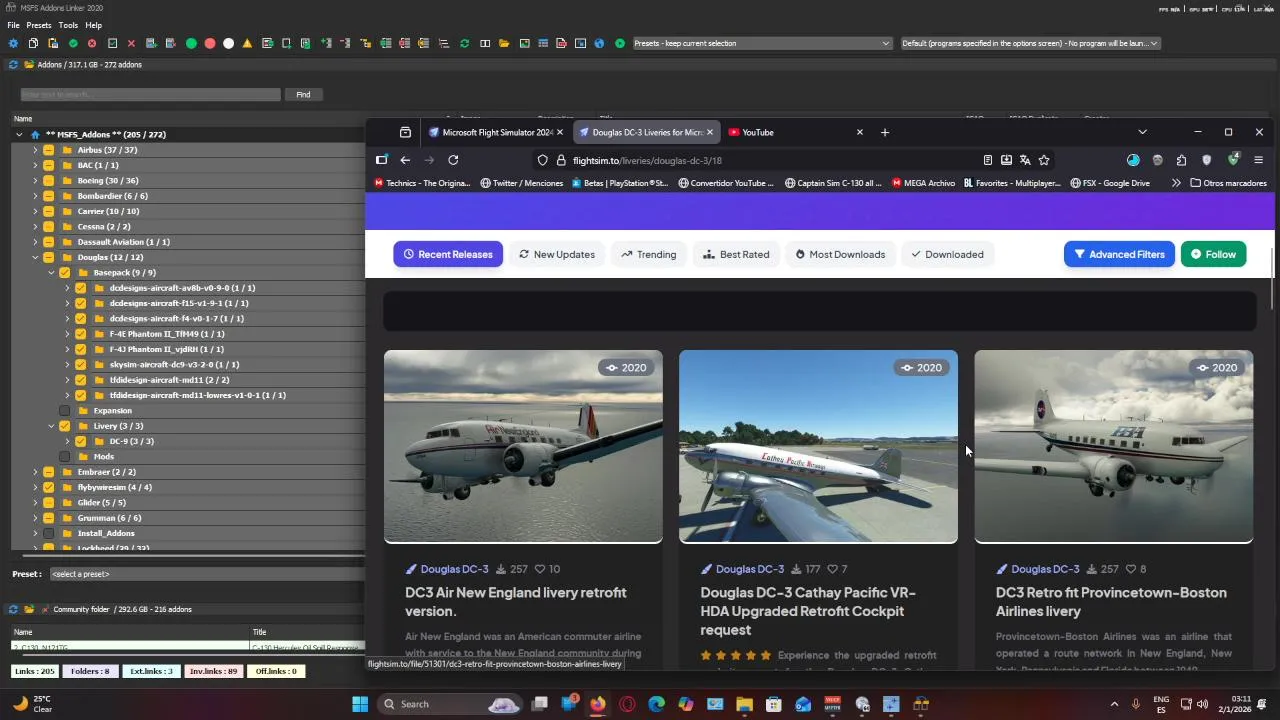The height and width of the screenshot is (720, 1280).
Task: Open Microsoft Edge from the taskbar
Action: (x=657, y=704)
